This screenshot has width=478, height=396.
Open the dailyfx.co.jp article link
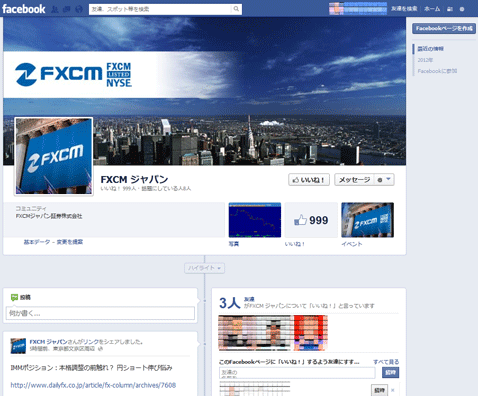93,385
